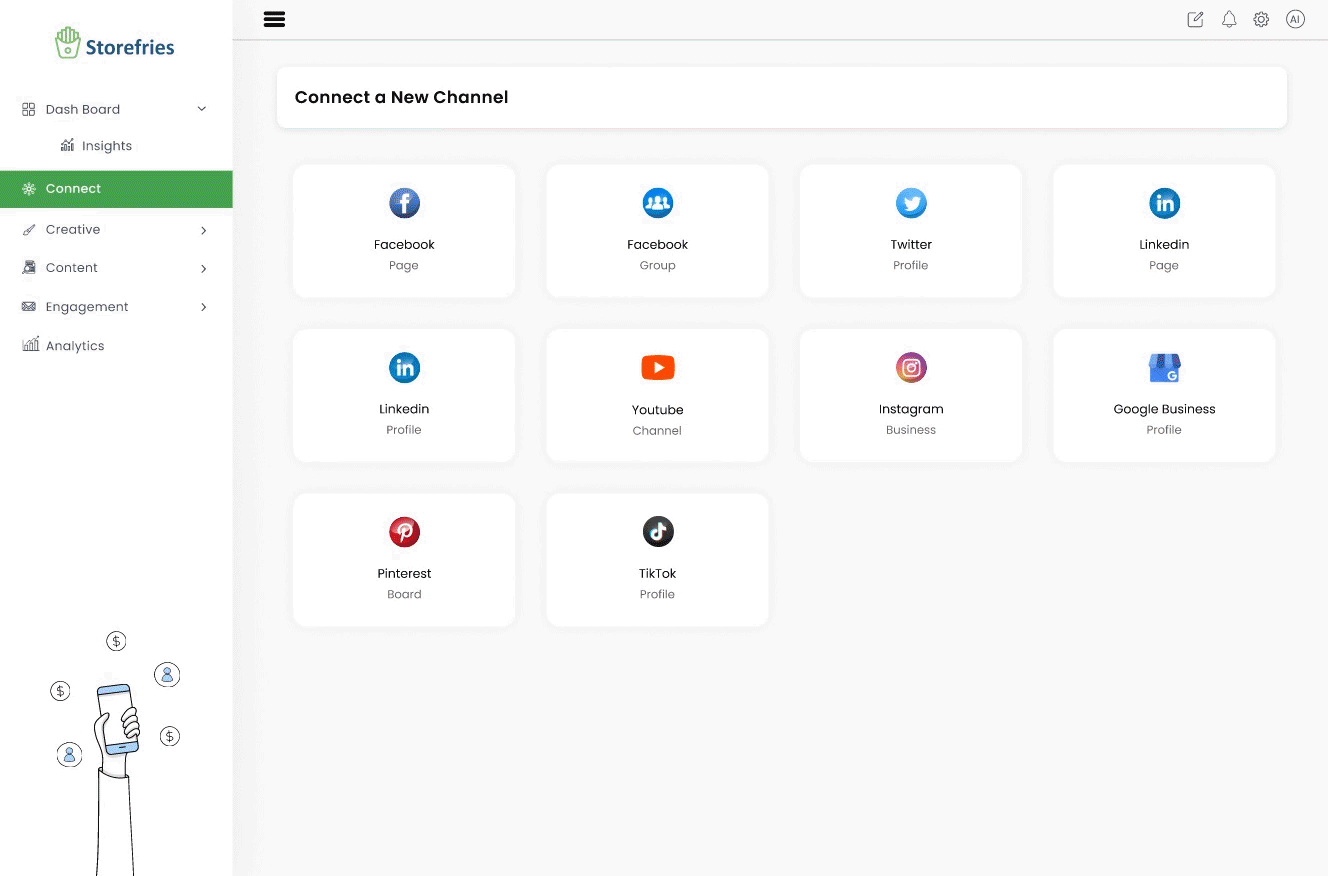Viewport: 1328px width, 876px height.
Task: Click the Twitter bird icon
Action: pyautogui.click(x=911, y=203)
